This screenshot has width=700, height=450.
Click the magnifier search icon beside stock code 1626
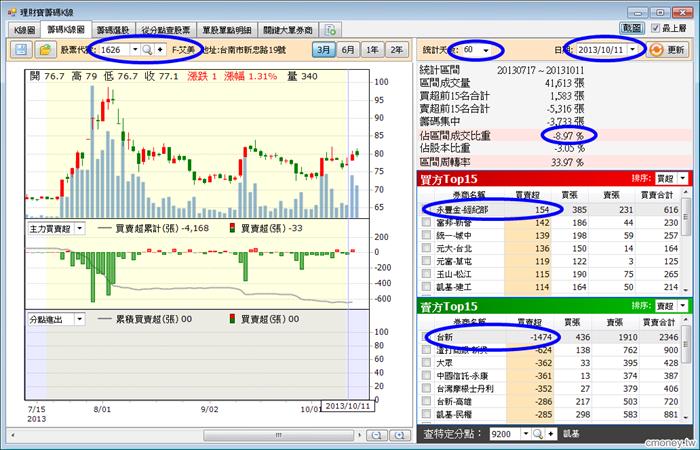click(147, 50)
